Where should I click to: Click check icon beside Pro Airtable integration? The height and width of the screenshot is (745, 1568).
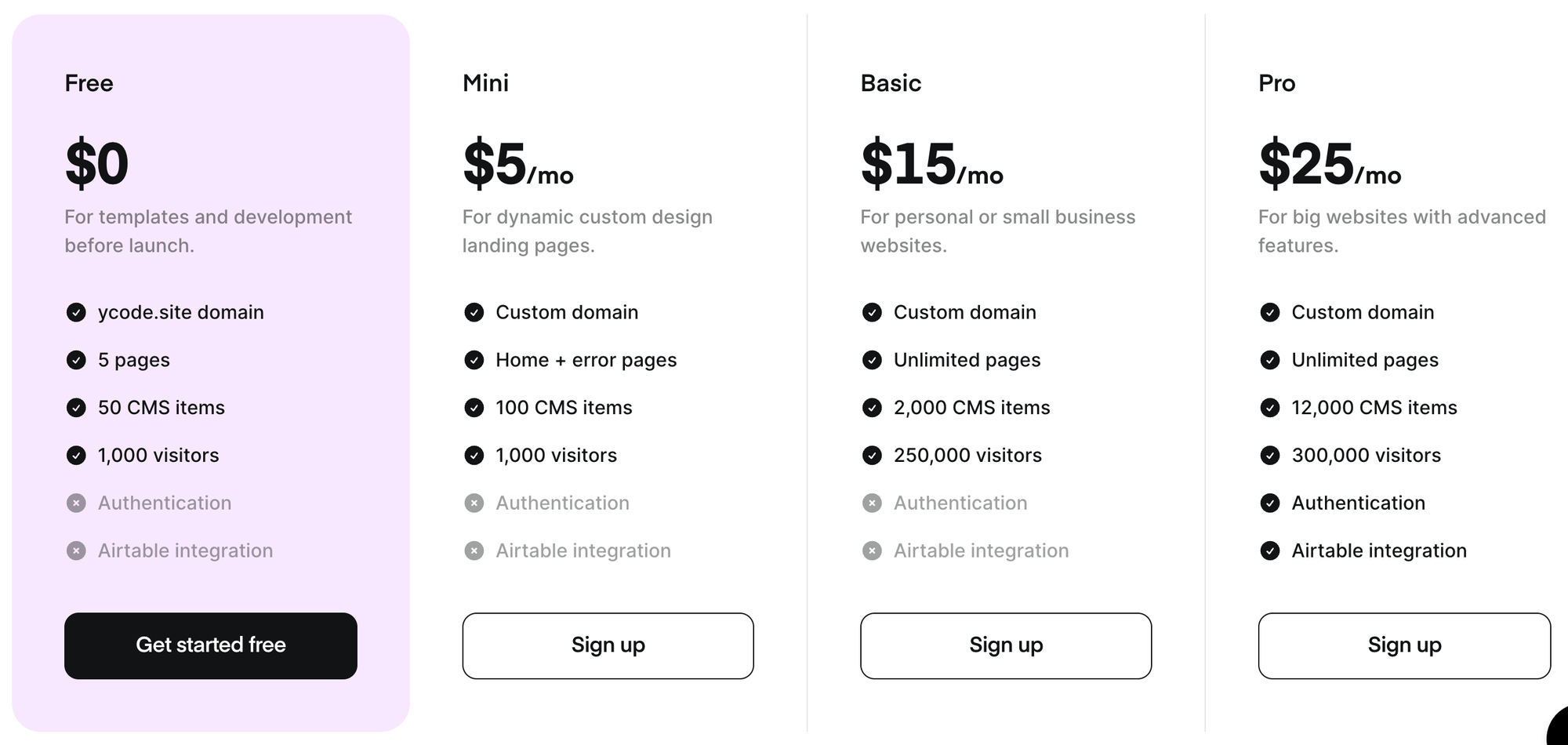coord(1270,551)
